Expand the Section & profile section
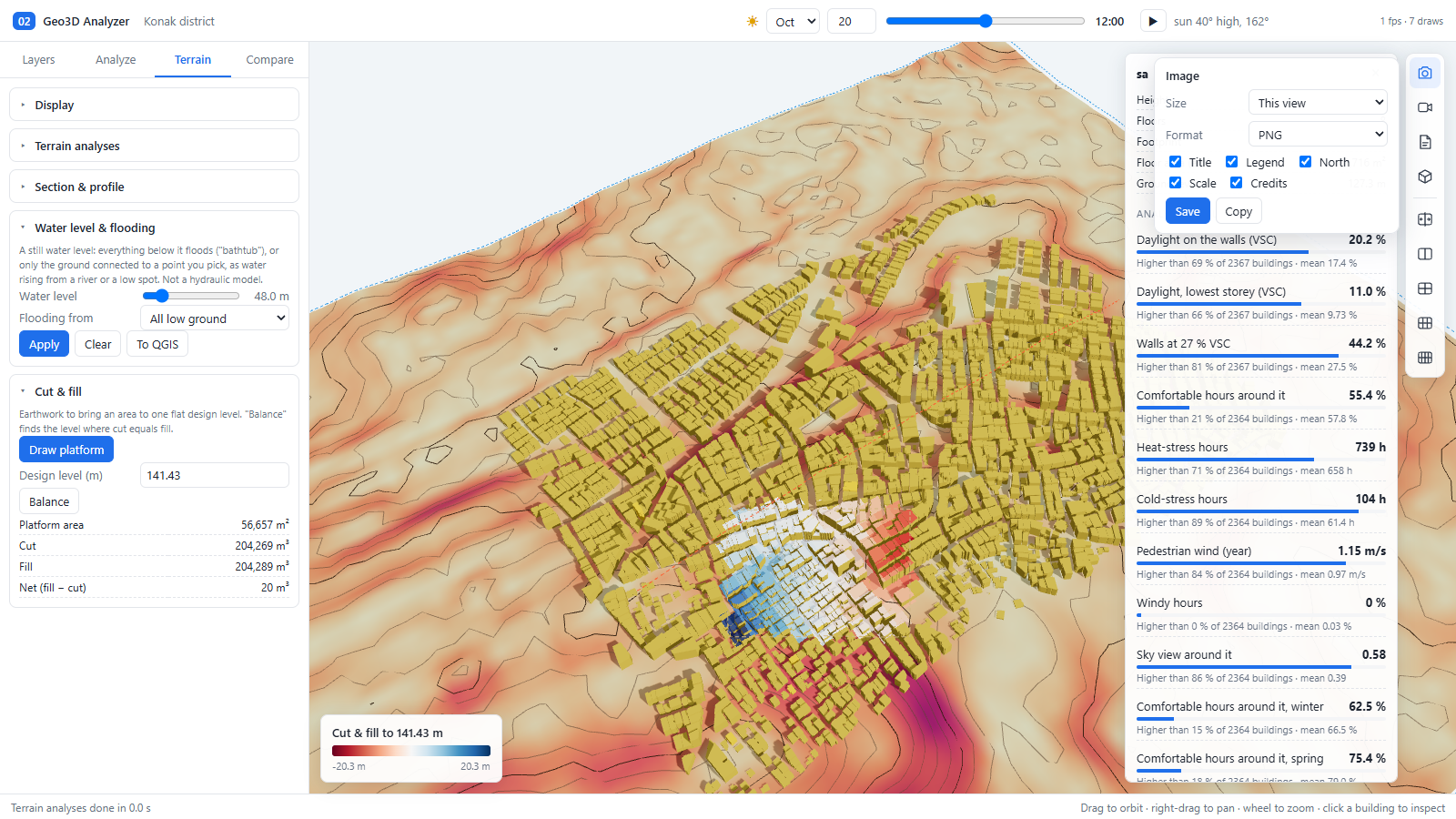This screenshot has width=1456, height=819. 154,187
